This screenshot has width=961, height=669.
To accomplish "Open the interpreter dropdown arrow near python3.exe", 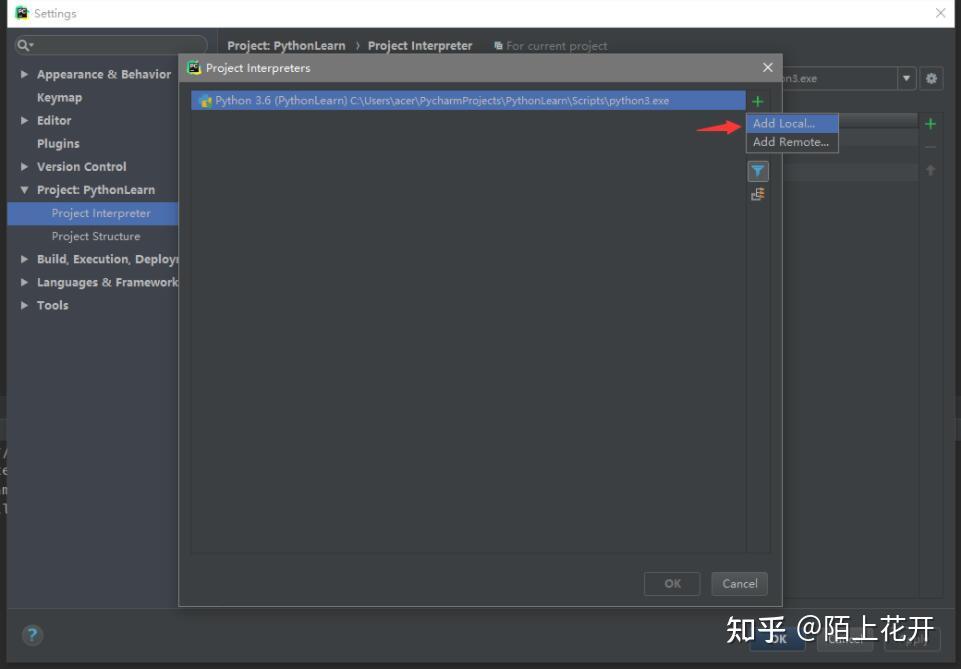I will 906,78.
